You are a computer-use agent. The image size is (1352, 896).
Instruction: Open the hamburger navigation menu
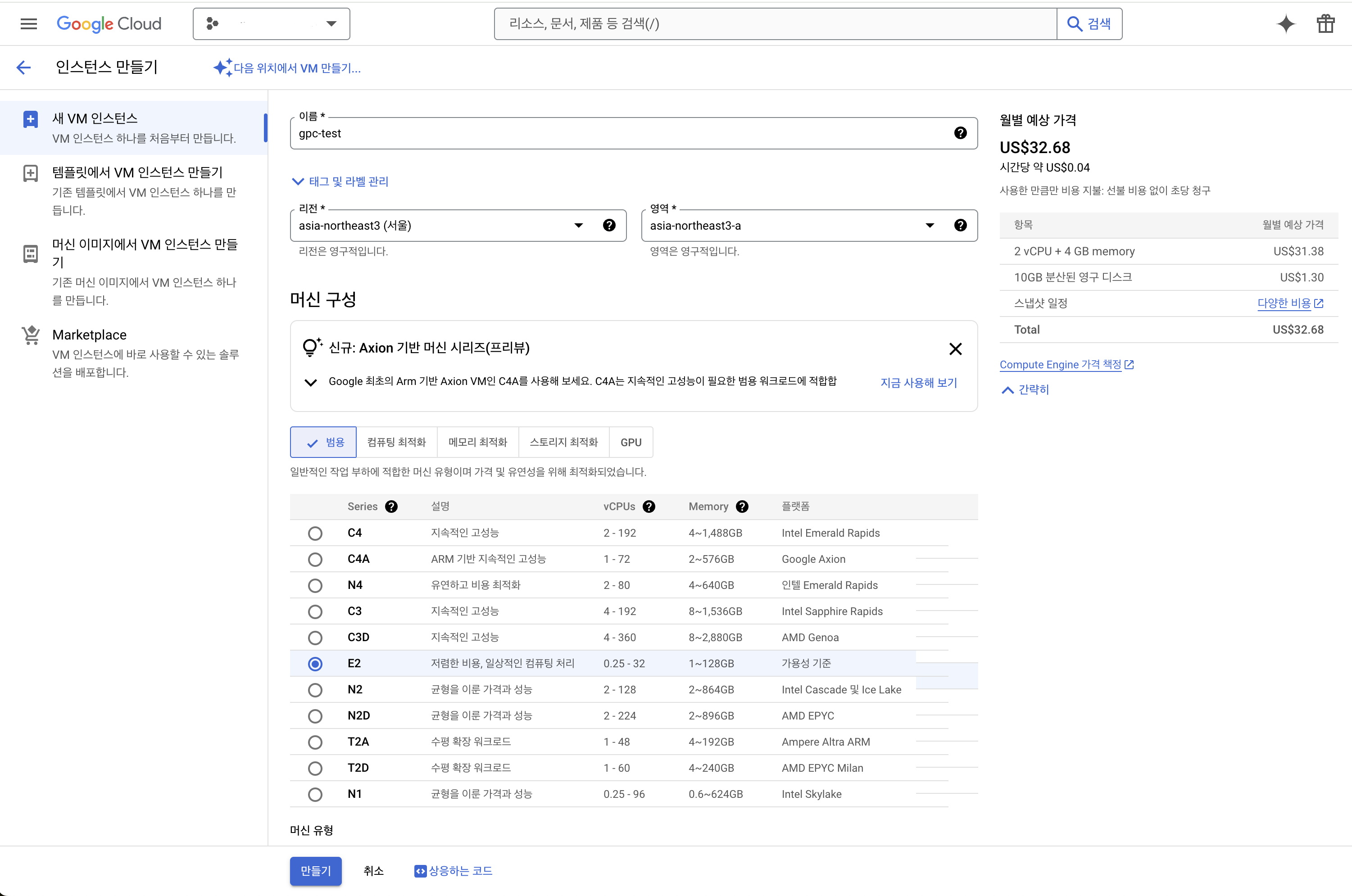coord(28,24)
